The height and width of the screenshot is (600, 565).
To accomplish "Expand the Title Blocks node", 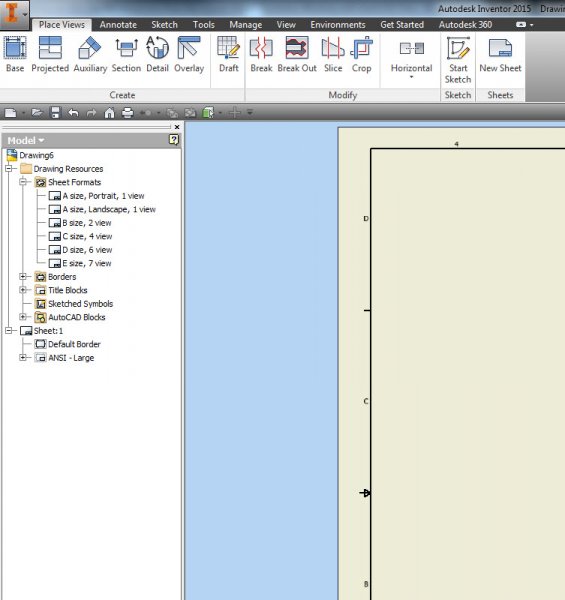I will (23, 290).
